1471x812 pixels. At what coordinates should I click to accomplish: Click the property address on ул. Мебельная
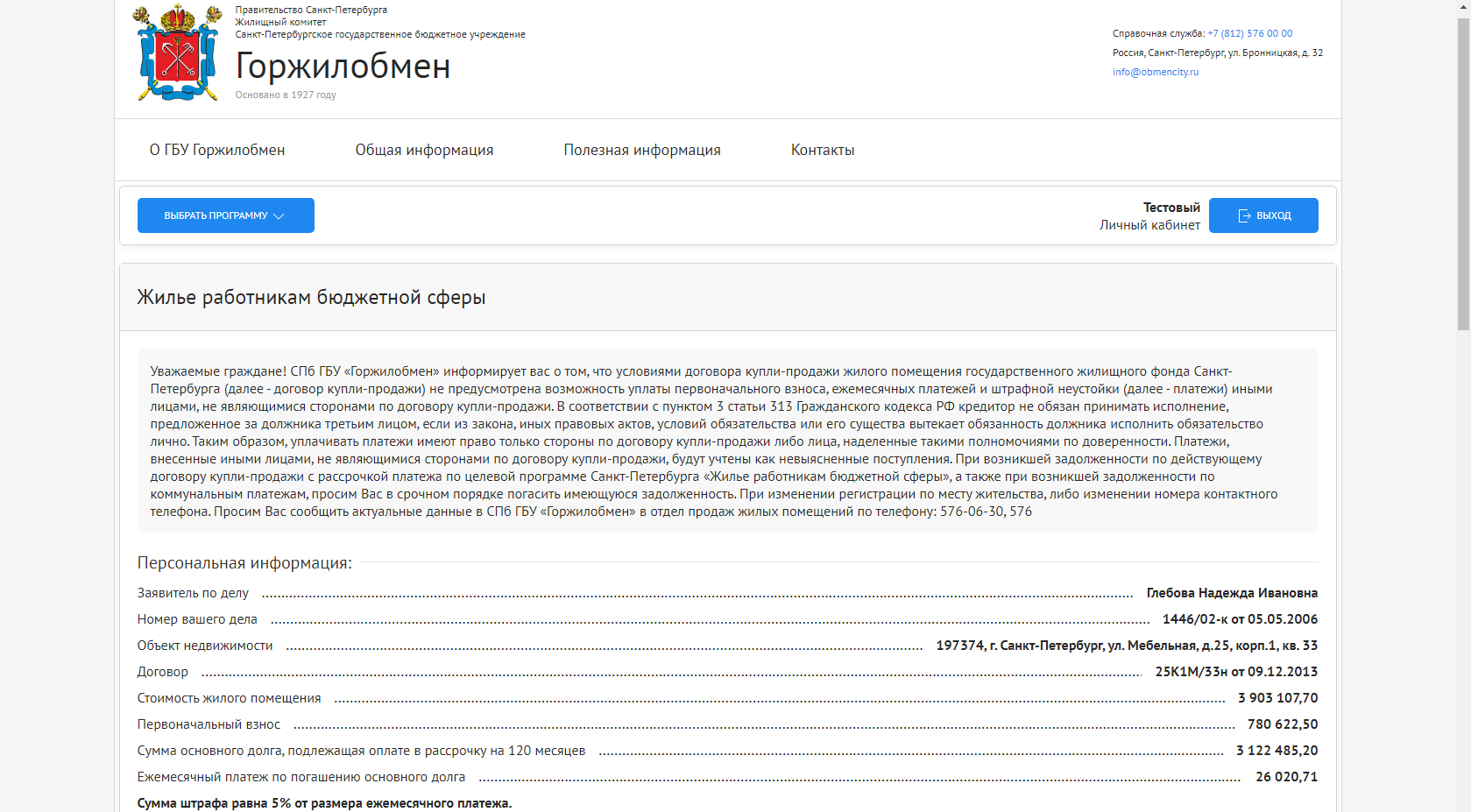pyautogui.click(x=1126, y=646)
